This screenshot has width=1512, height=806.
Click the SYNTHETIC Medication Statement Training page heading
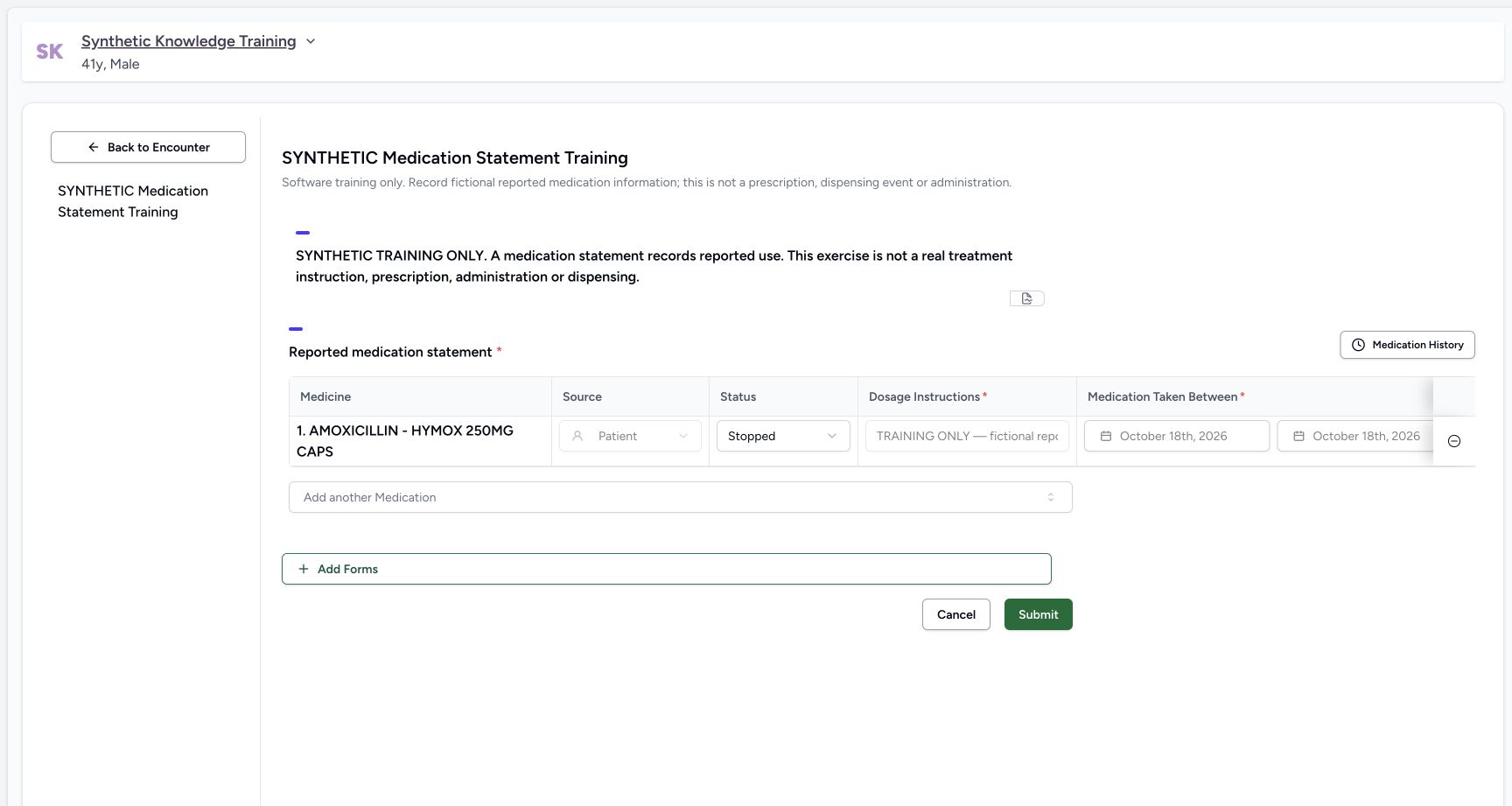pos(455,158)
